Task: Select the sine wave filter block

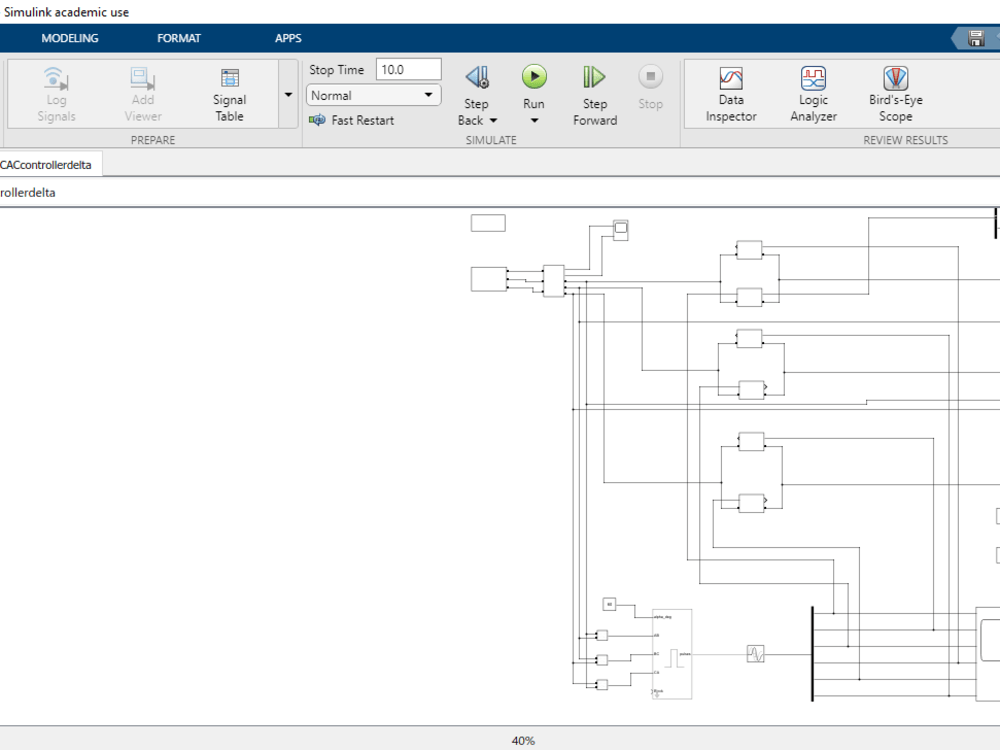Action: pos(755,654)
